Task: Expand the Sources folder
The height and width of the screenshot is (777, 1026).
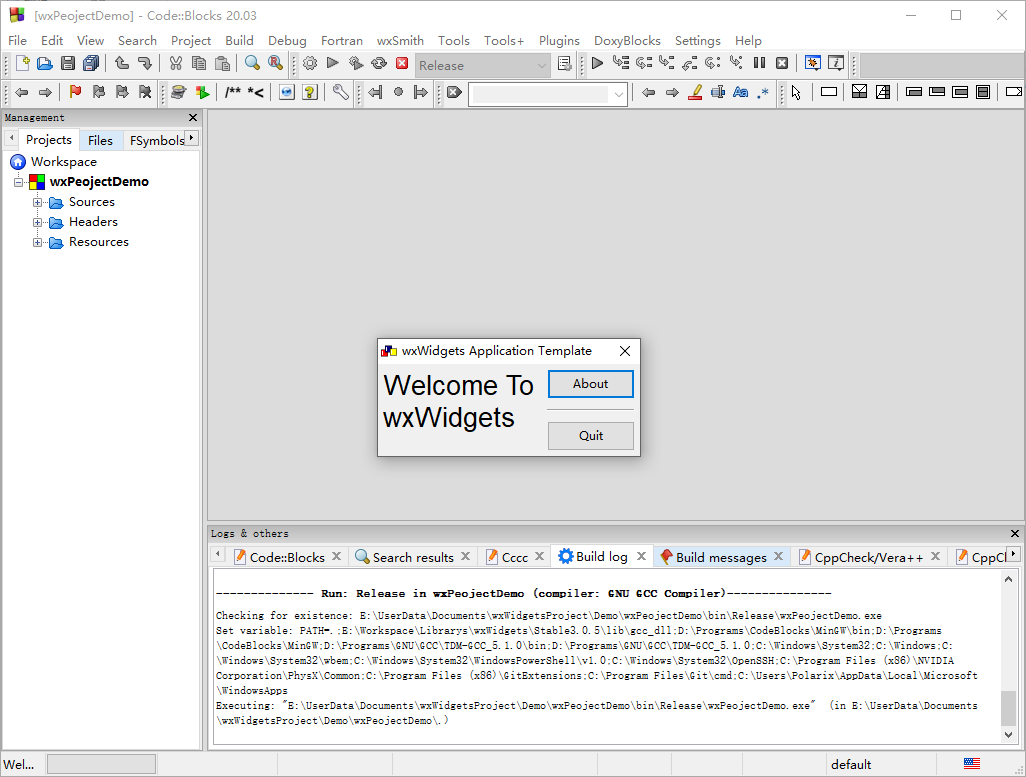Action: [38, 202]
